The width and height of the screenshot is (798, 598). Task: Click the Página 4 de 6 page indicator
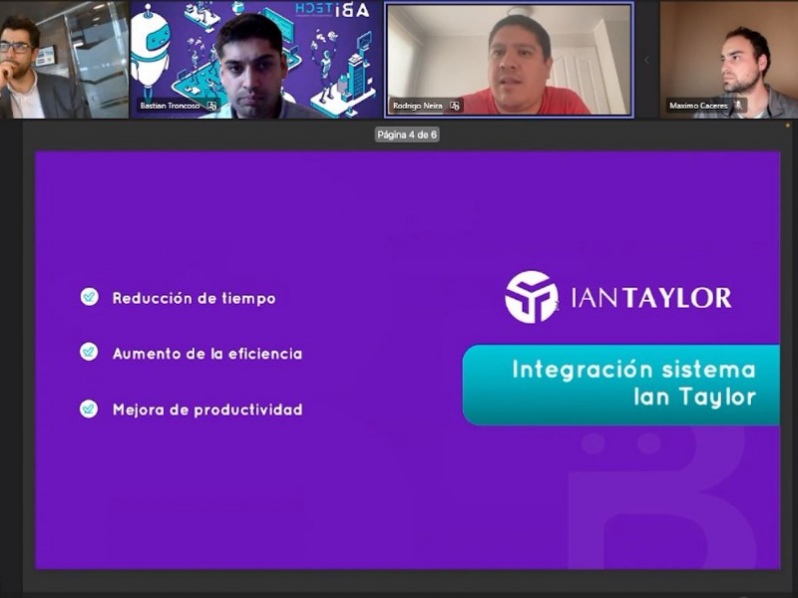tap(407, 135)
